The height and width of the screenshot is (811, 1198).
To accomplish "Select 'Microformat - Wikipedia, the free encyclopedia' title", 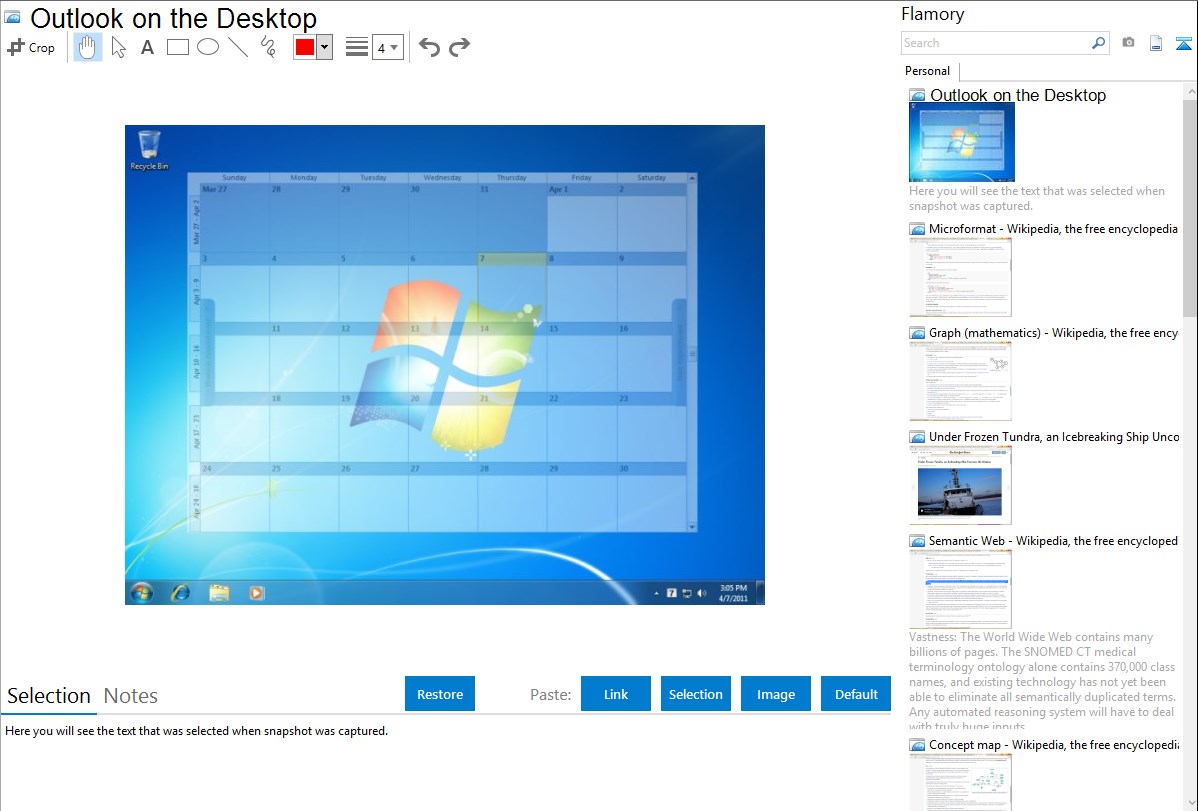I will 1054,229.
